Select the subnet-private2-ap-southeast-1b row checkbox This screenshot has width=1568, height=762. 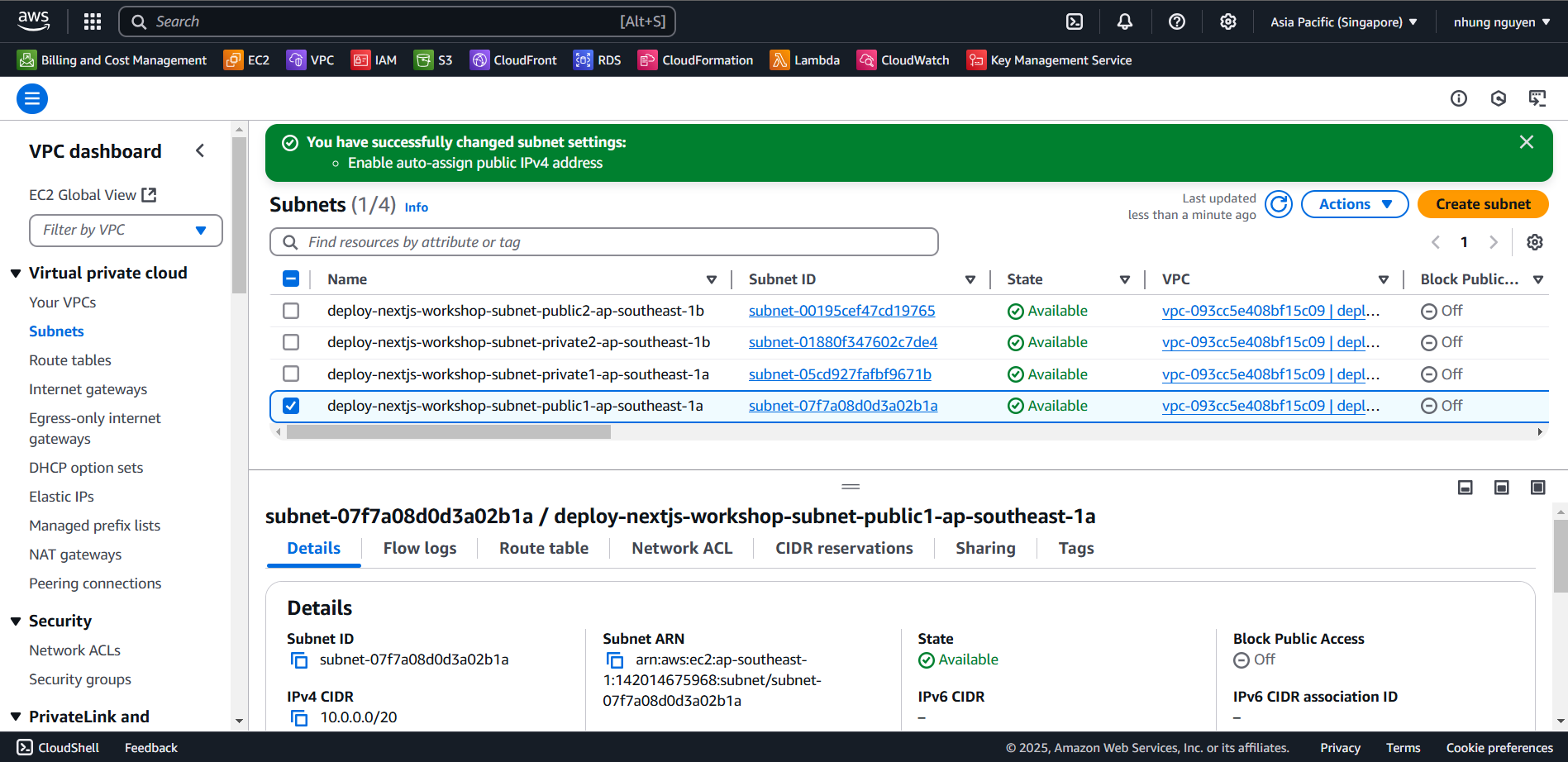291,342
